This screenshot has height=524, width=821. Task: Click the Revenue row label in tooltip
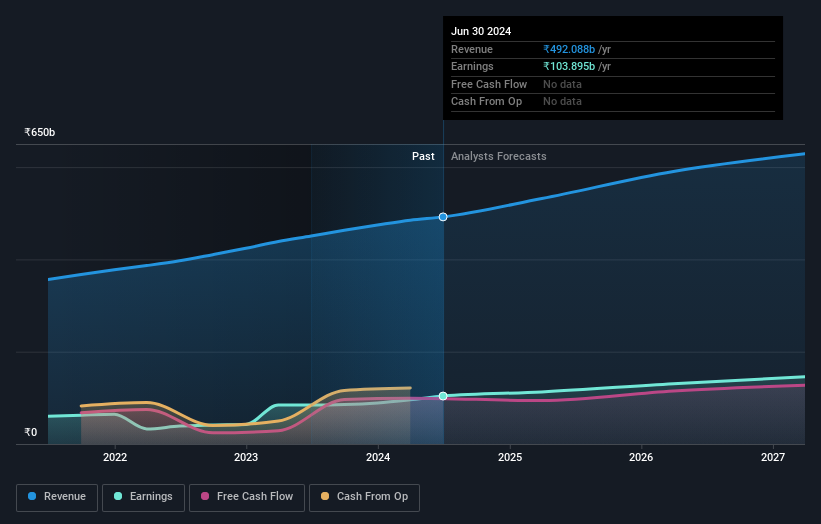pos(472,49)
